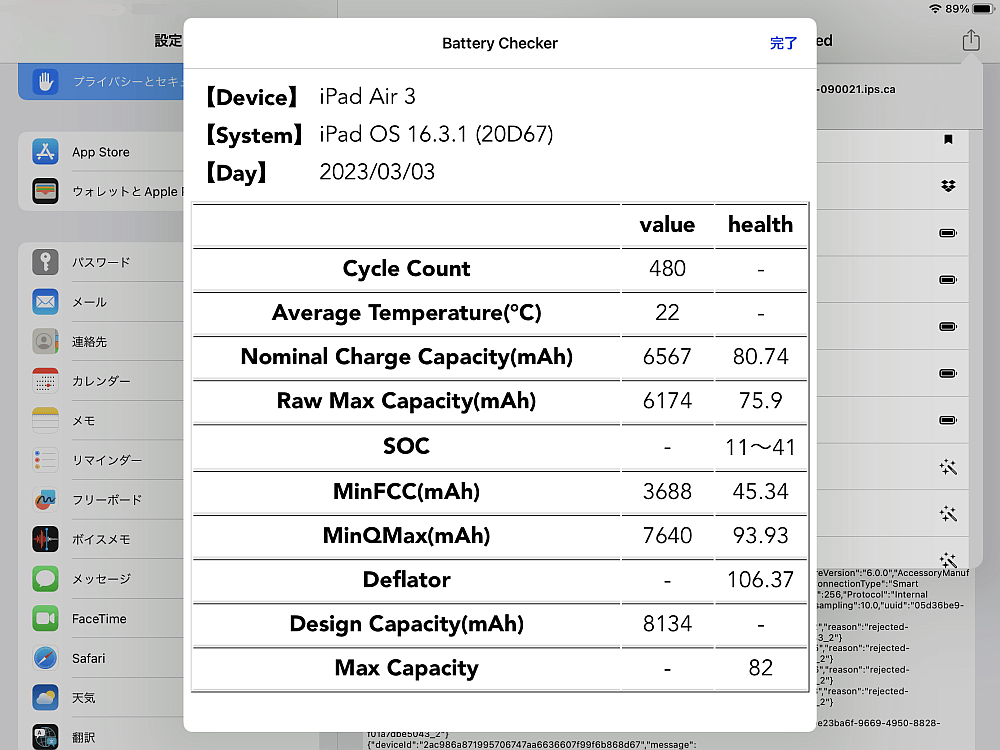
Task: Click the SOC range 11〜41
Action: 760,447
